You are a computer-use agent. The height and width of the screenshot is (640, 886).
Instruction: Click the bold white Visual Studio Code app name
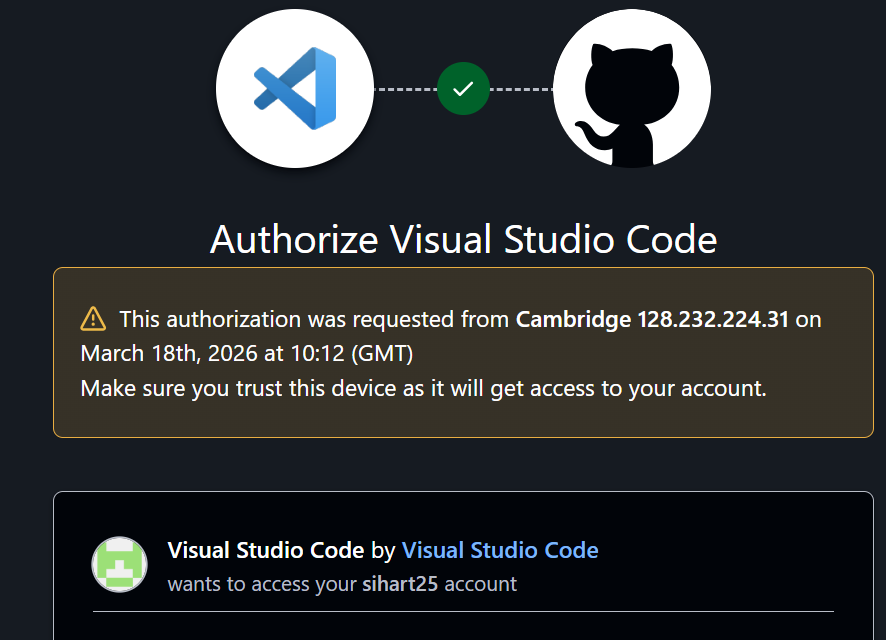click(266, 550)
